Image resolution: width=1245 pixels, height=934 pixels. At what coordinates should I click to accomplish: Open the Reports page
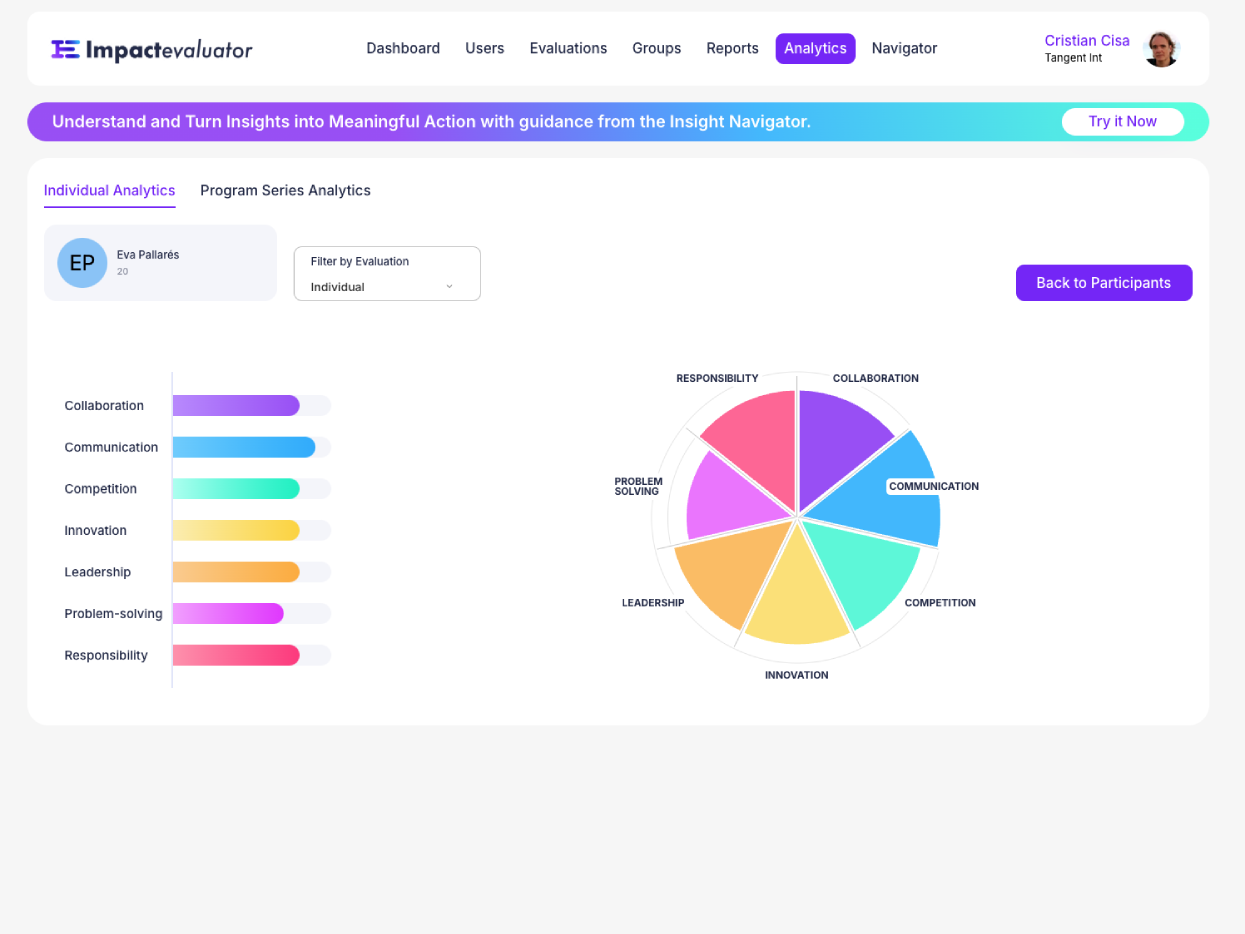point(732,48)
